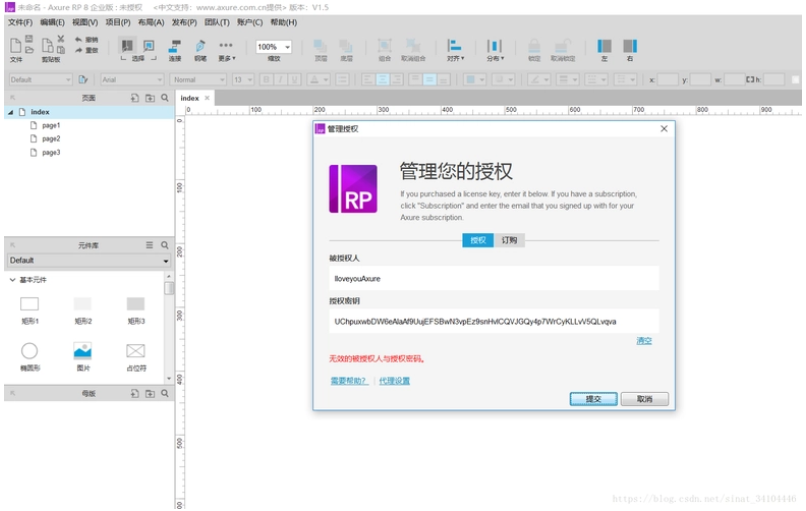Image resolution: width=806 pixels, height=511 pixels.
Task: Click the Cut scissors icon
Action: [x=61, y=39]
